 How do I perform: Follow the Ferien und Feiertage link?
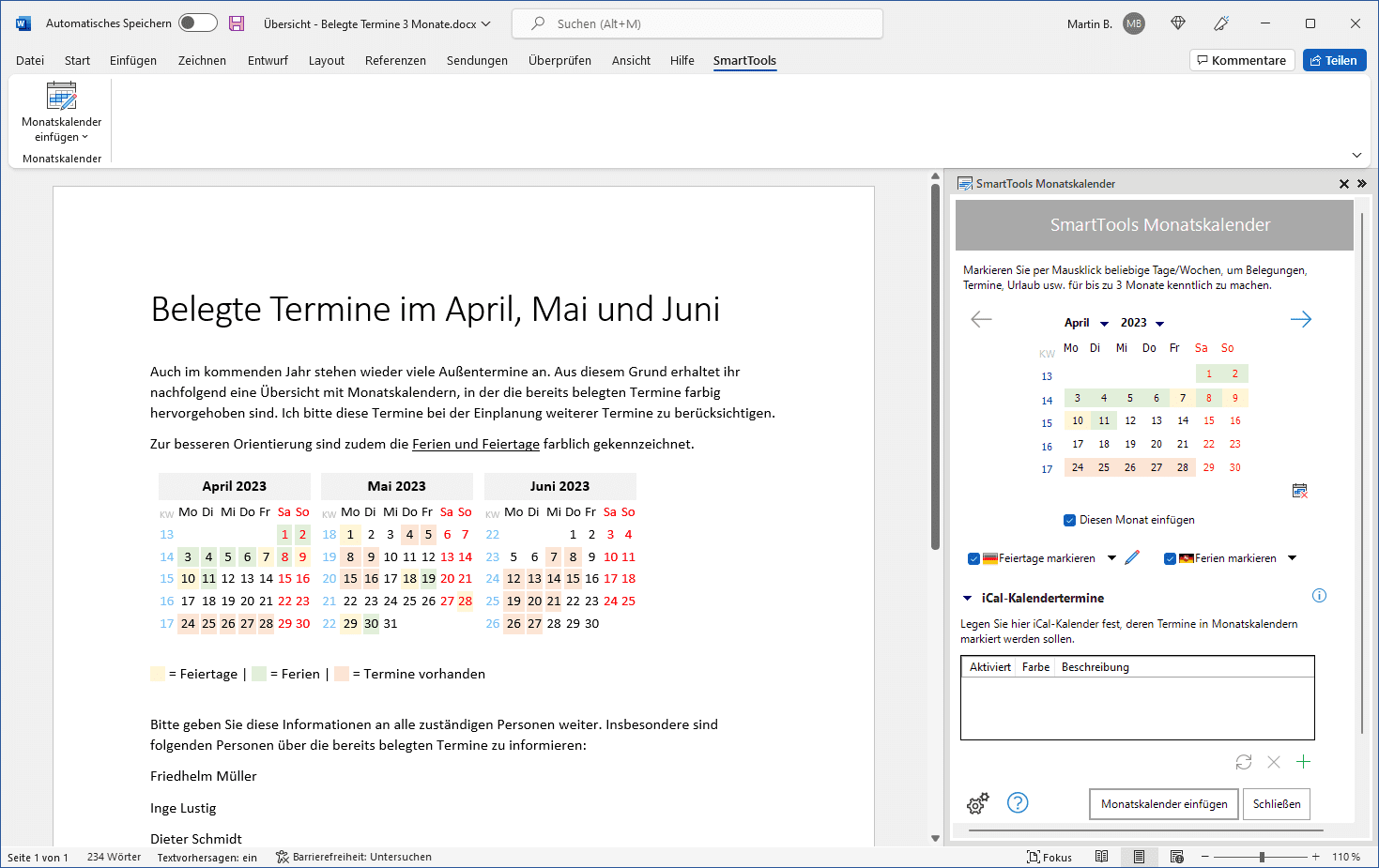tap(476, 444)
